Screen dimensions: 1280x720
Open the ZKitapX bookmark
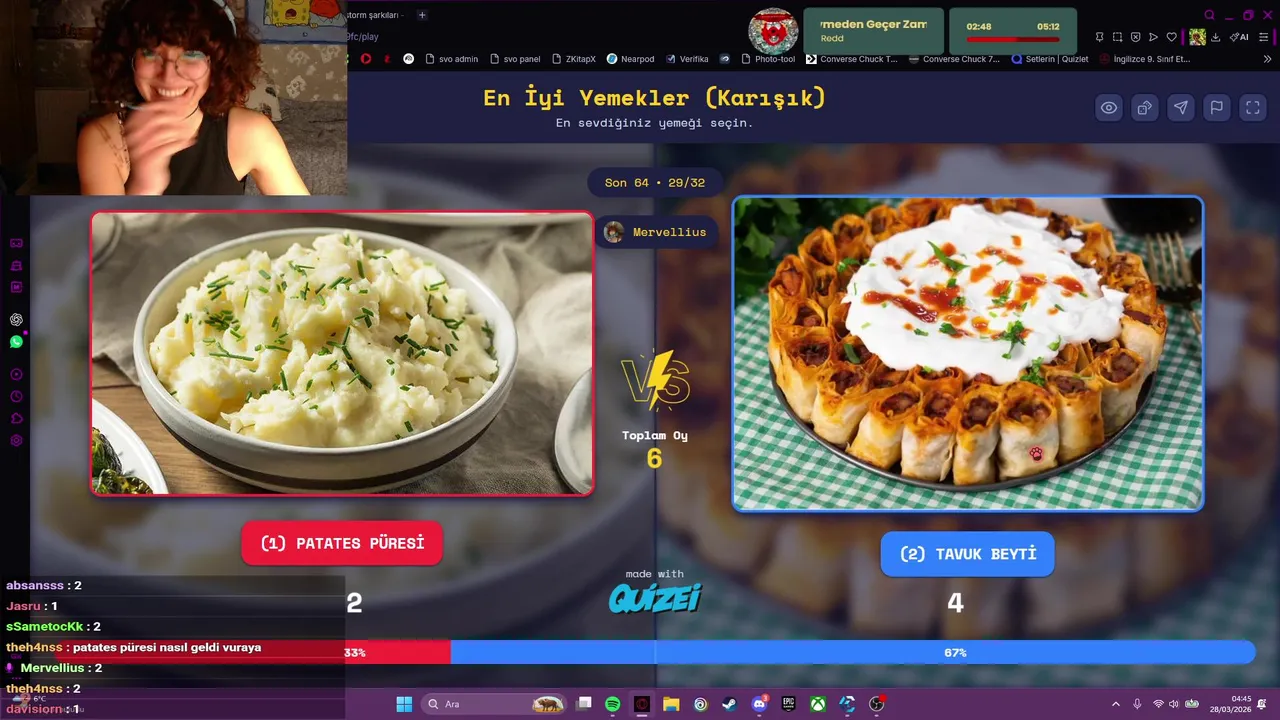point(573,59)
